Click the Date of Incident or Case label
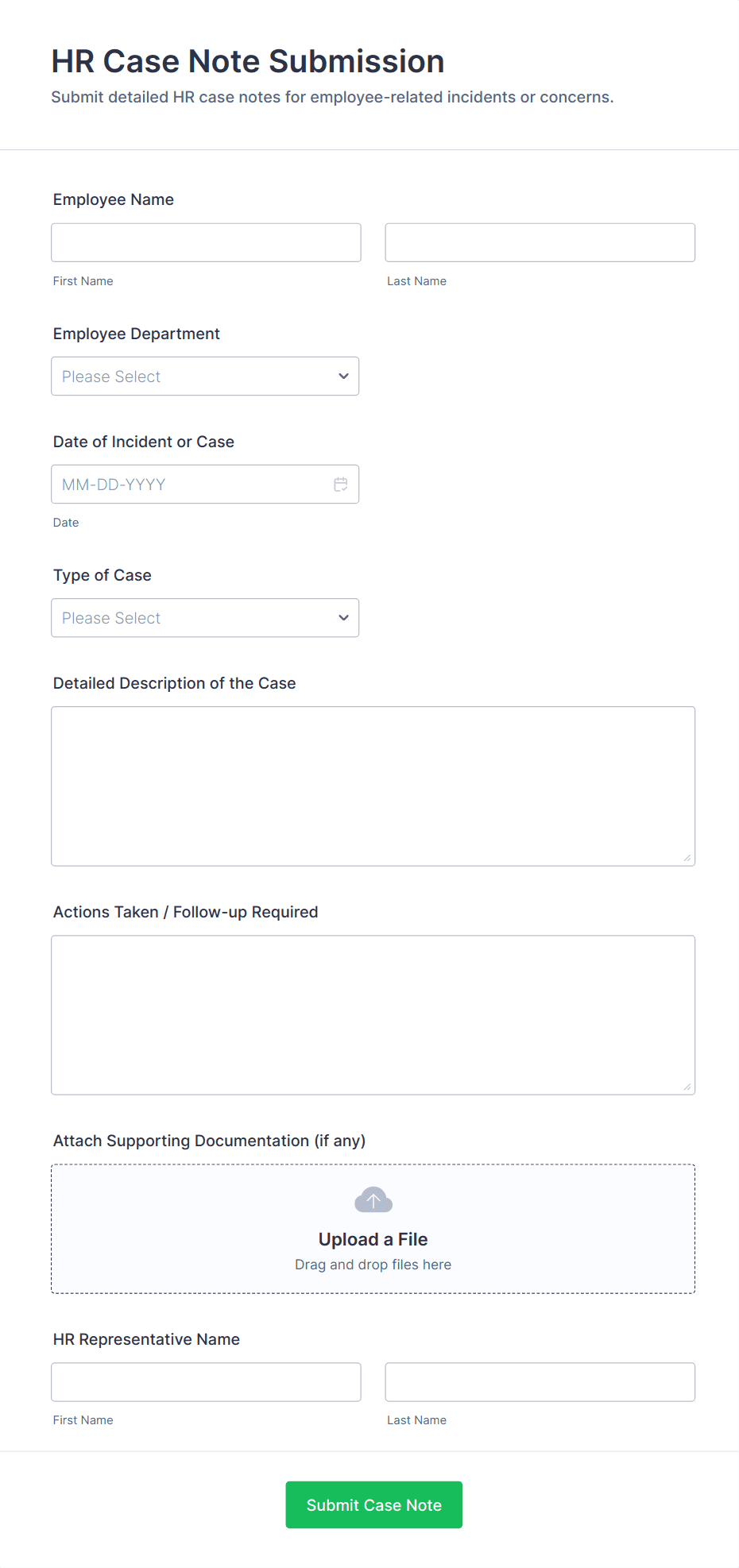This screenshot has height=1568, width=739. click(x=144, y=442)
